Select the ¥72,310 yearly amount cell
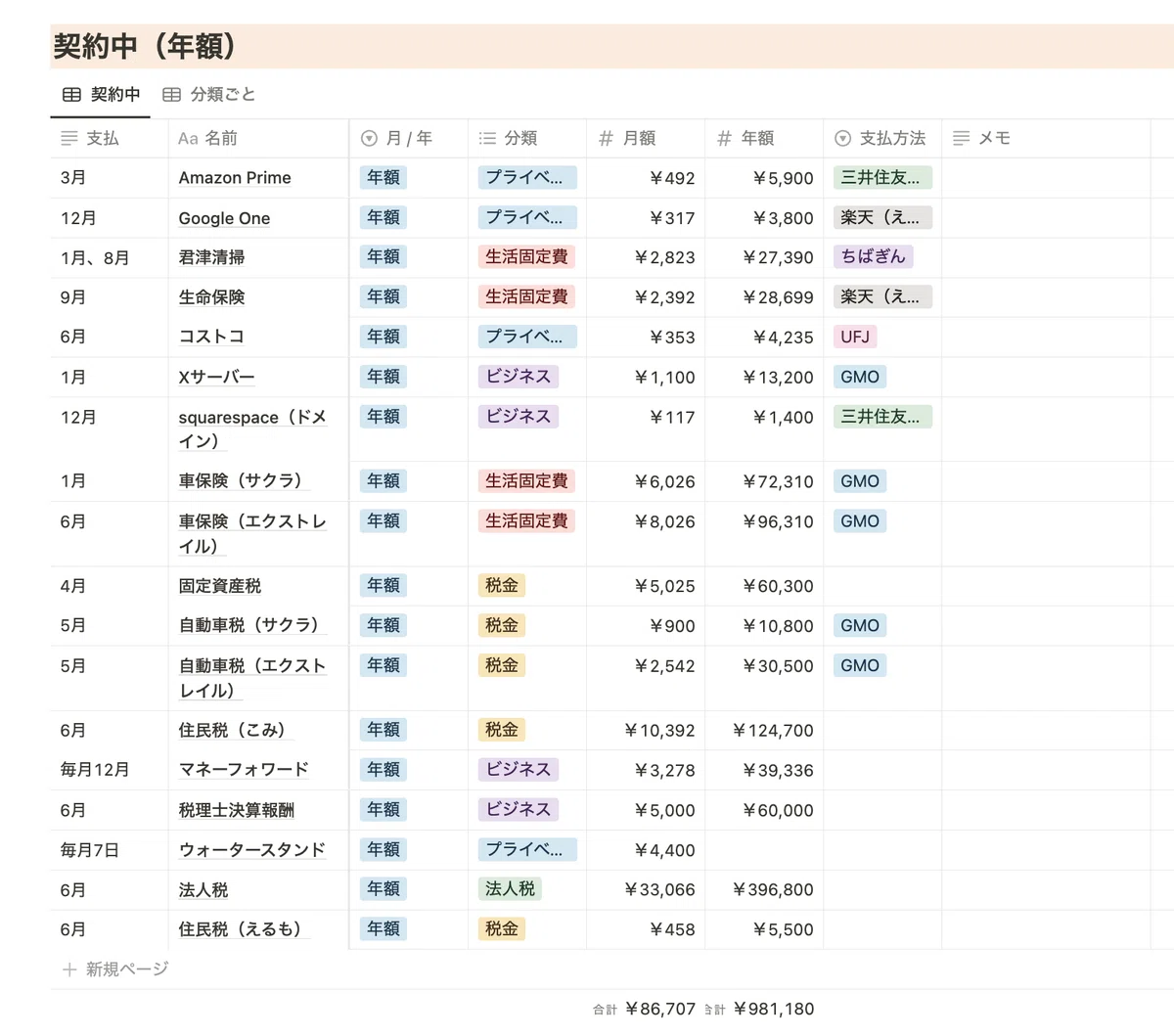Screen dimensions: 1174x1036 764,481
